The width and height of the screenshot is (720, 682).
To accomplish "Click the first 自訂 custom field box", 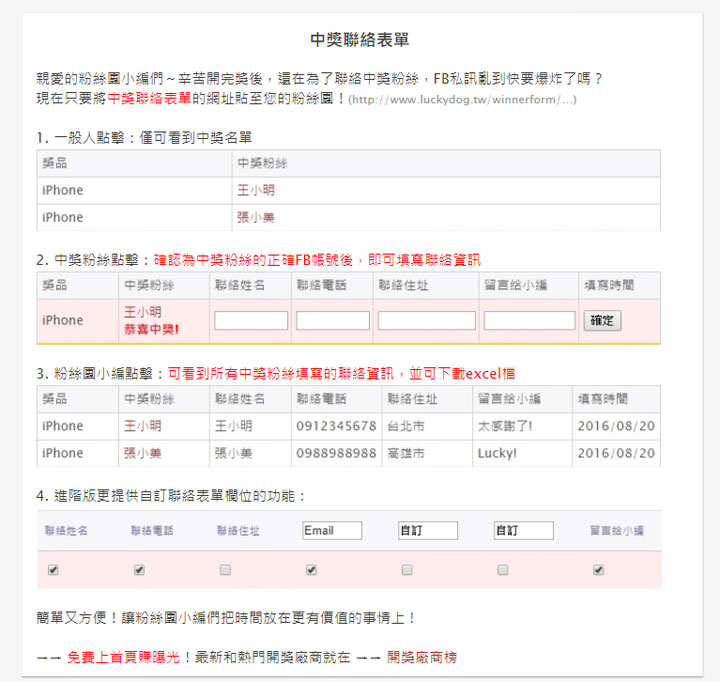I will (428, 530).
